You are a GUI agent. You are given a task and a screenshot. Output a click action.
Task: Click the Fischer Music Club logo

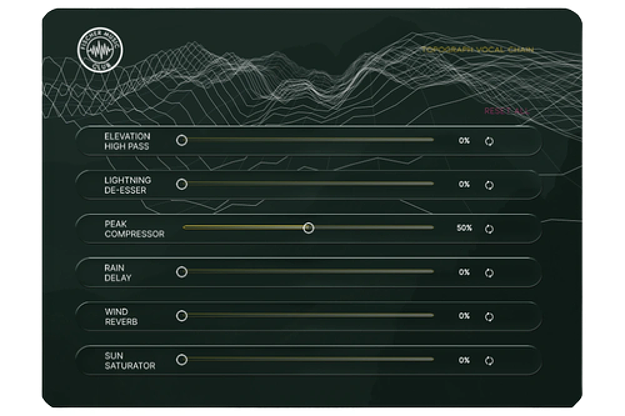point(100,50)
